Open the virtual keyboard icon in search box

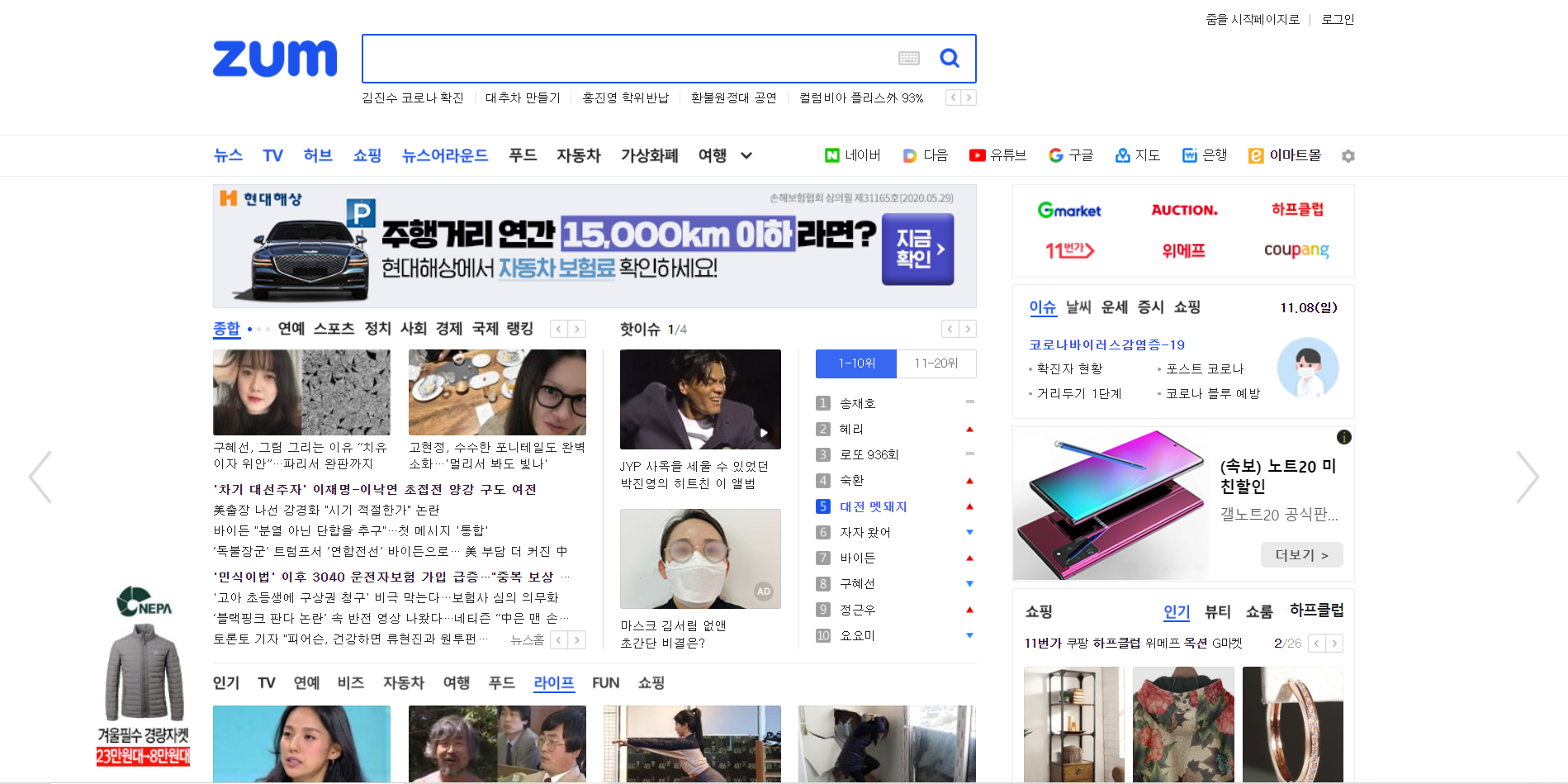[x=909, y=58]
